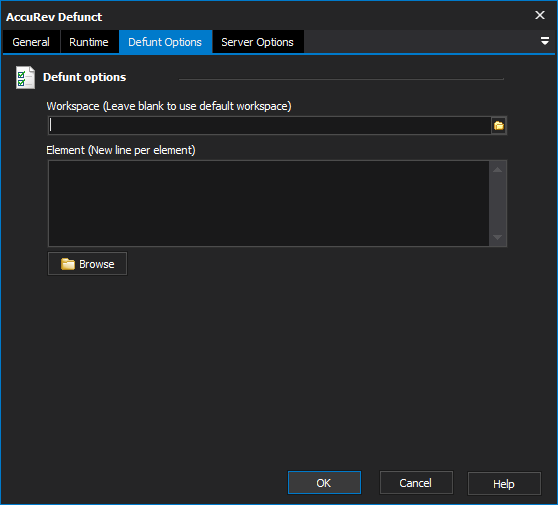
Task: Click the Cancel button
Action: coord(416,483)
